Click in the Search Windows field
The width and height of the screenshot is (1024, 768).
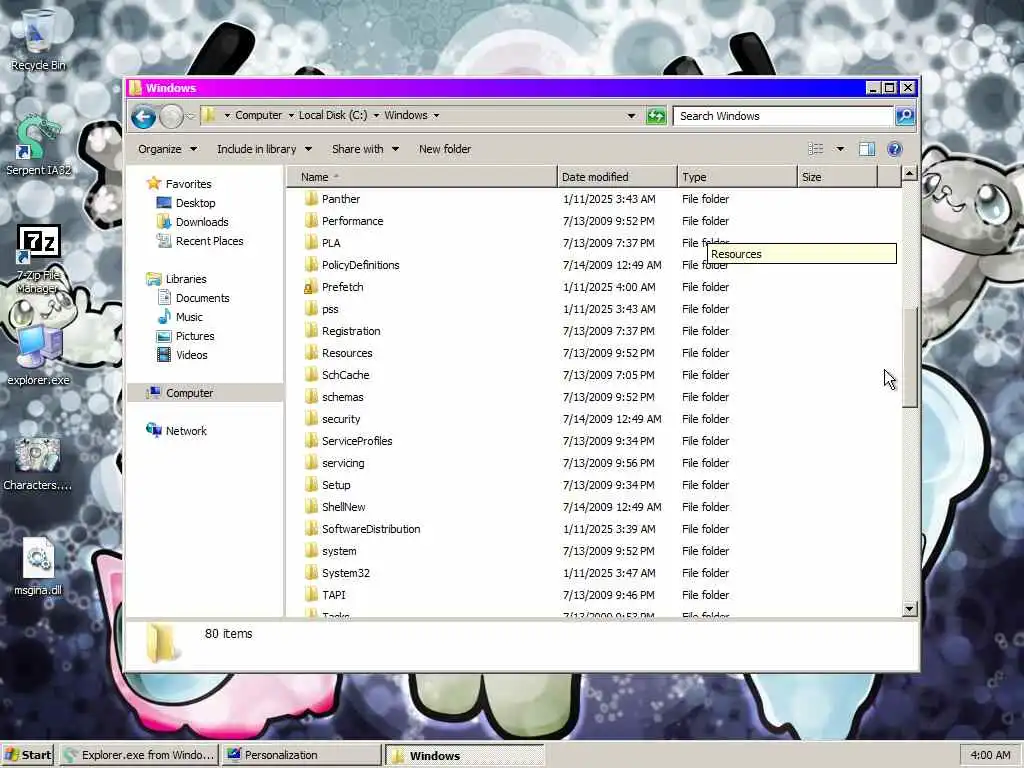pos(784,116)
